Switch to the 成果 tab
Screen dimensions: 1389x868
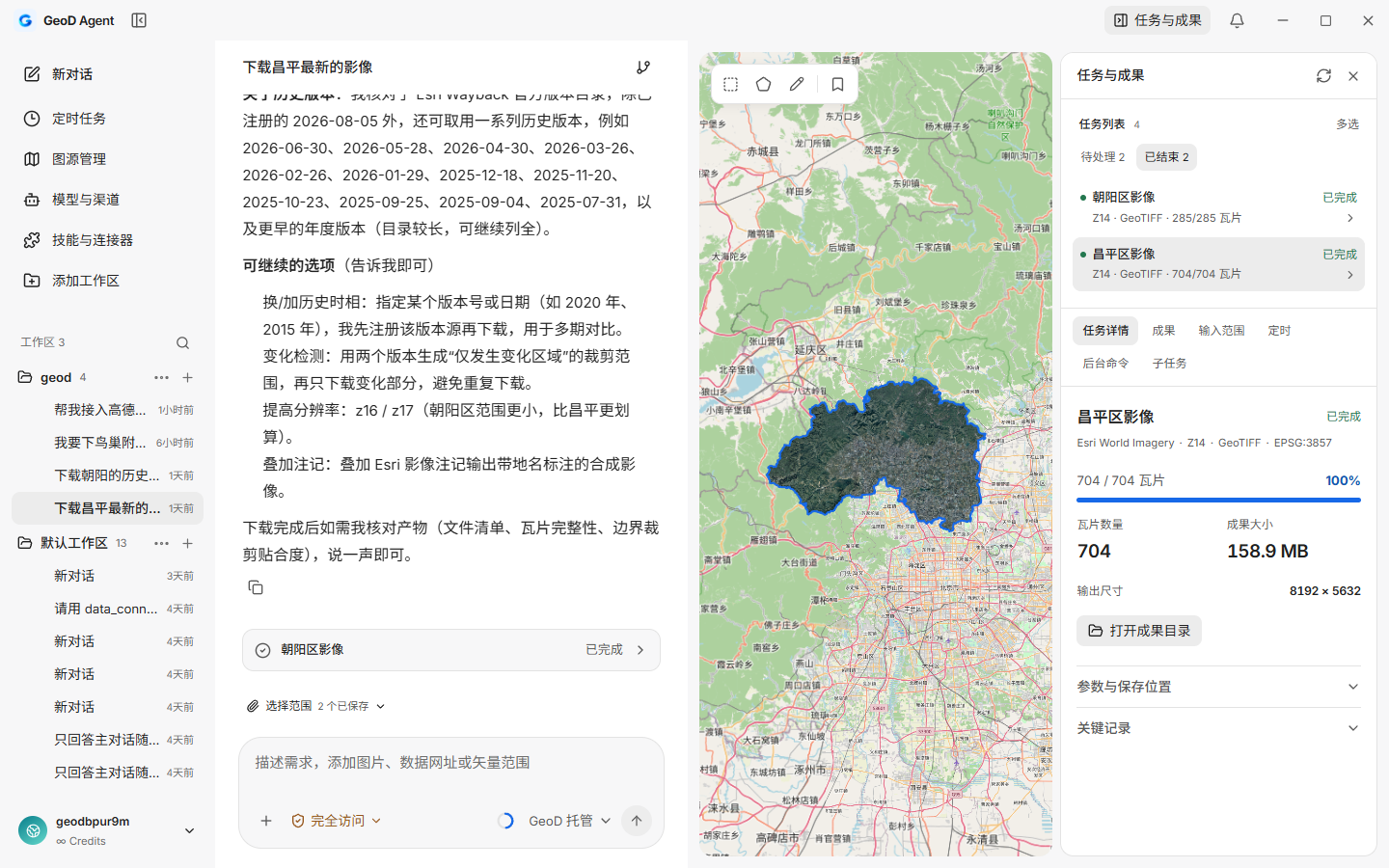tap(1163, 331)
